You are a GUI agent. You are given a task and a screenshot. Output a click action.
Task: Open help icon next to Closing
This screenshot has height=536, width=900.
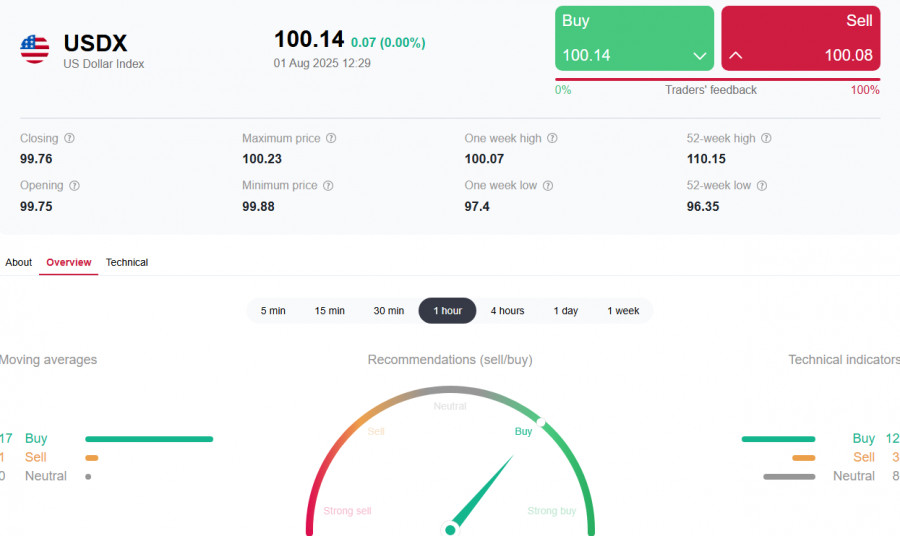(x=69, y=138)
